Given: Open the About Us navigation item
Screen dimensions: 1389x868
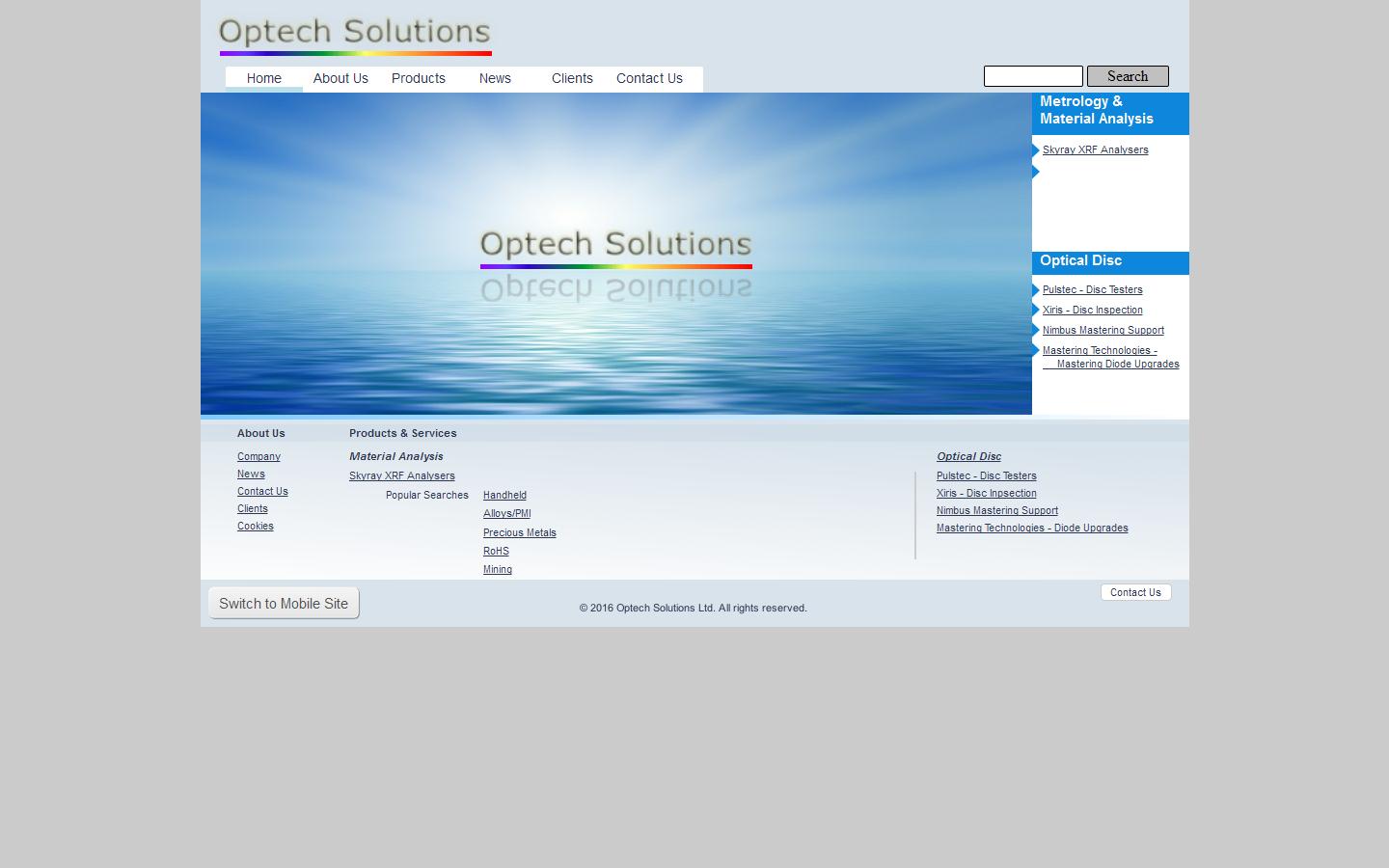Looking at the screenshot, I should tap(340, 79).
